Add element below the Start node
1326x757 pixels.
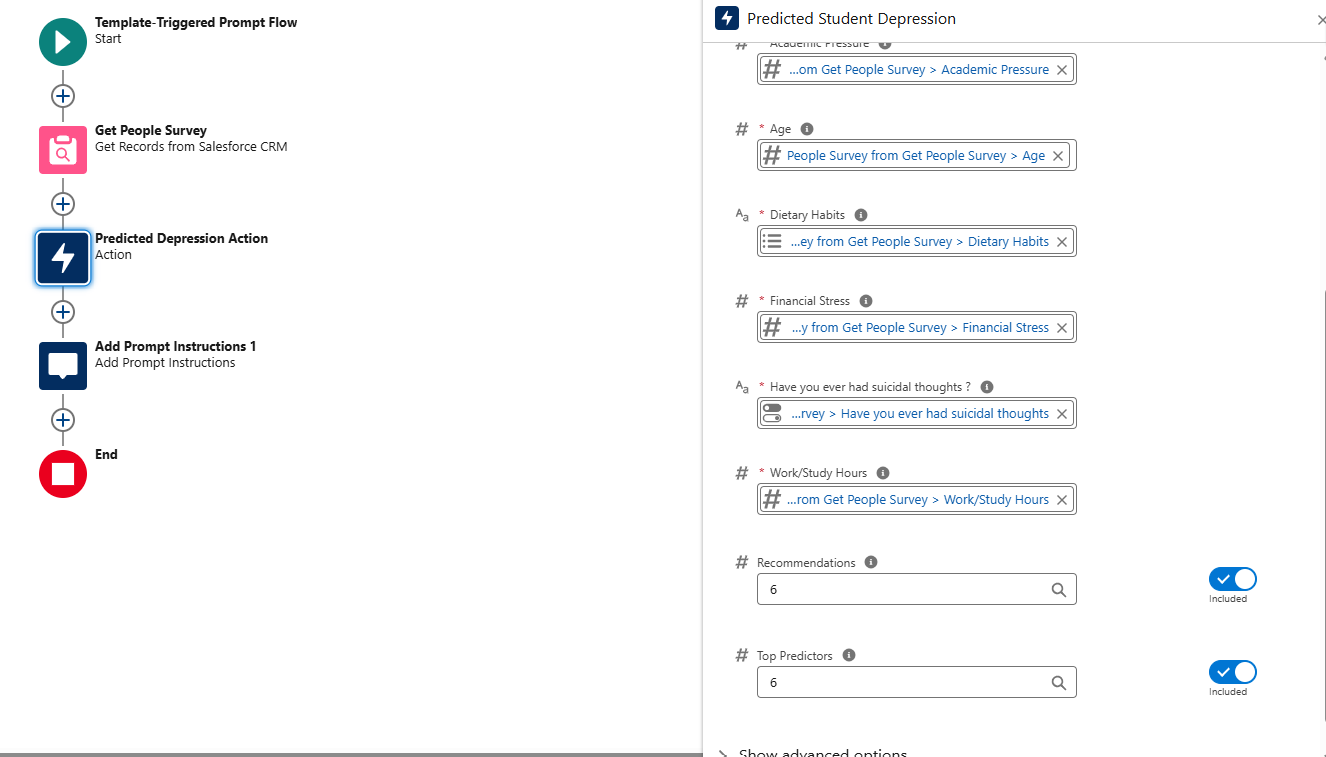click(63, 96)
